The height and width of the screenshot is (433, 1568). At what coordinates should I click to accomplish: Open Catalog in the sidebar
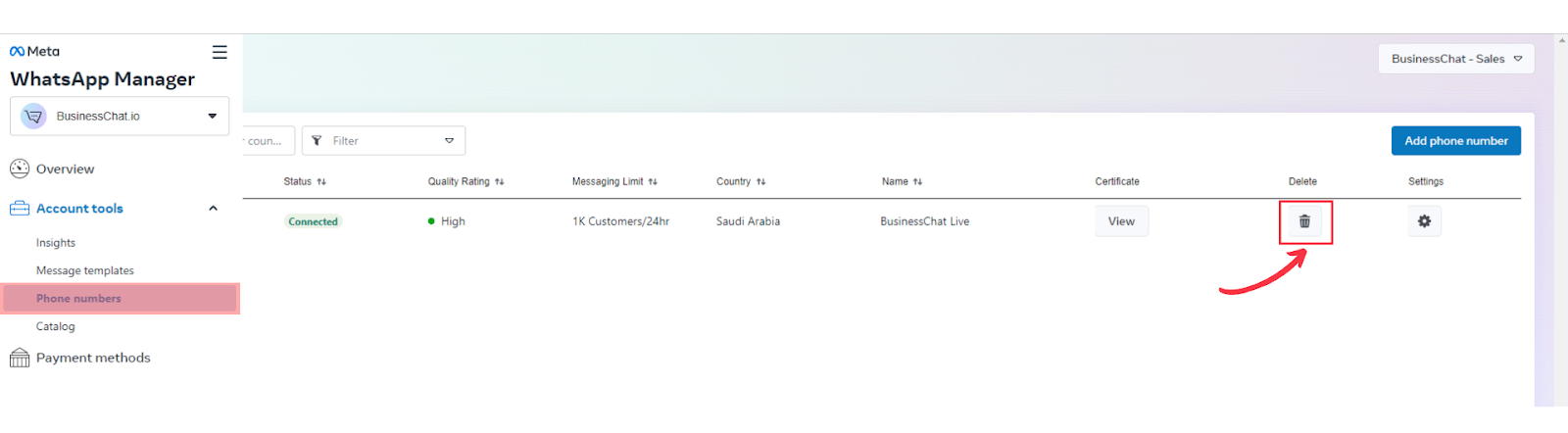click(56, 326)
